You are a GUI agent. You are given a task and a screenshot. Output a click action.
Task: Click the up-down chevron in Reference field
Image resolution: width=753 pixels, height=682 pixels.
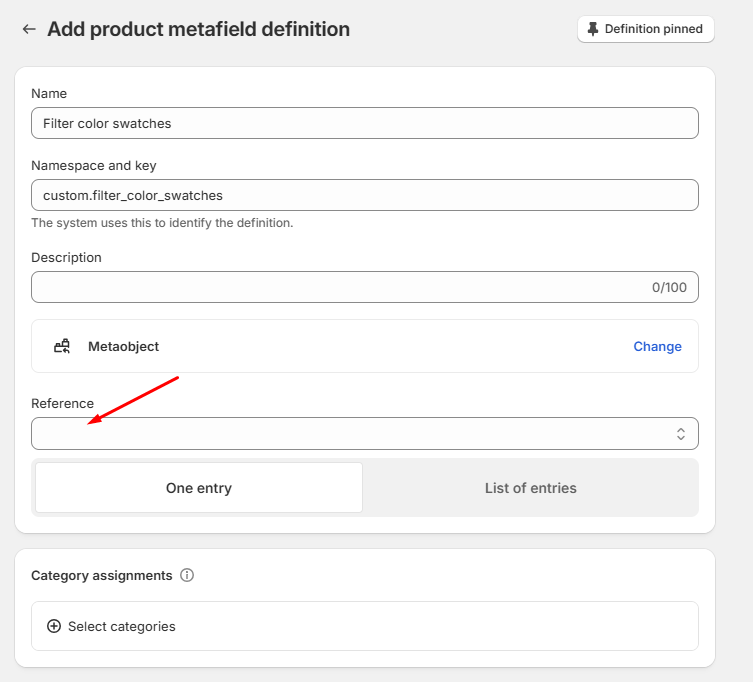pos(680,434)
